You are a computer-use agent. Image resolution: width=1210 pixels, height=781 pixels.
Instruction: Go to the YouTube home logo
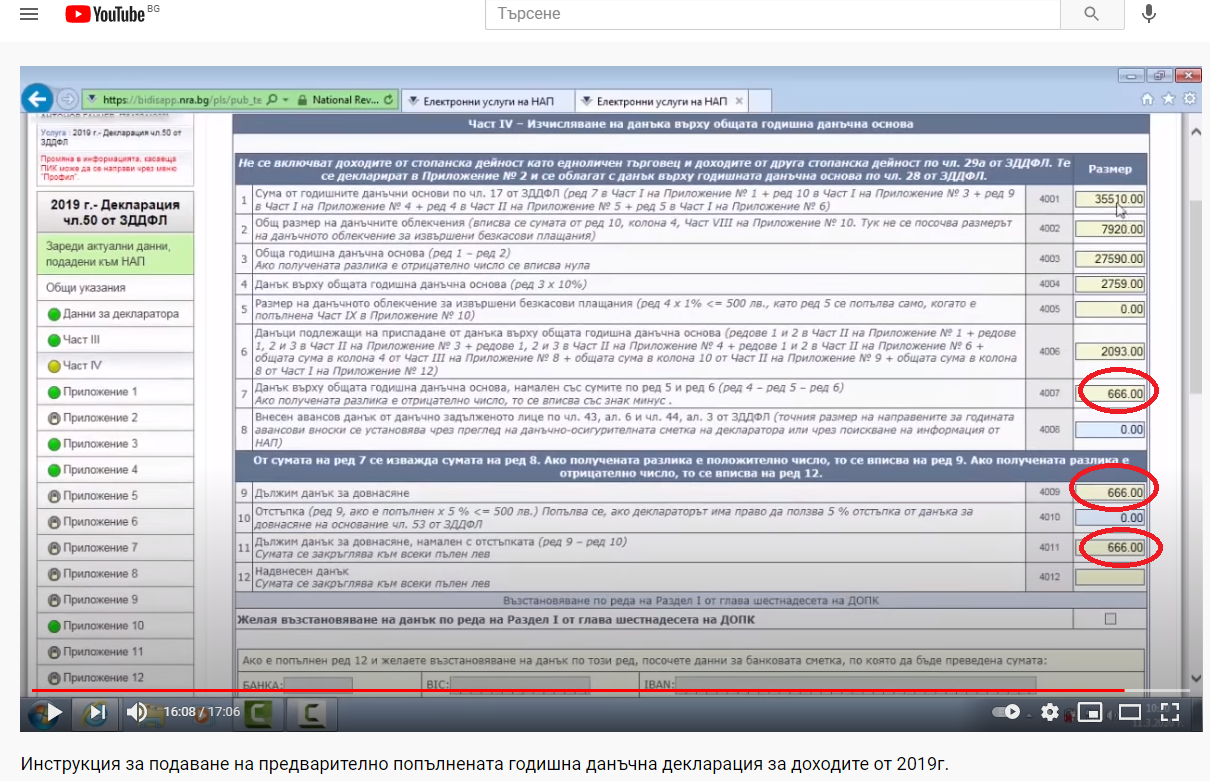coord(105,14)
